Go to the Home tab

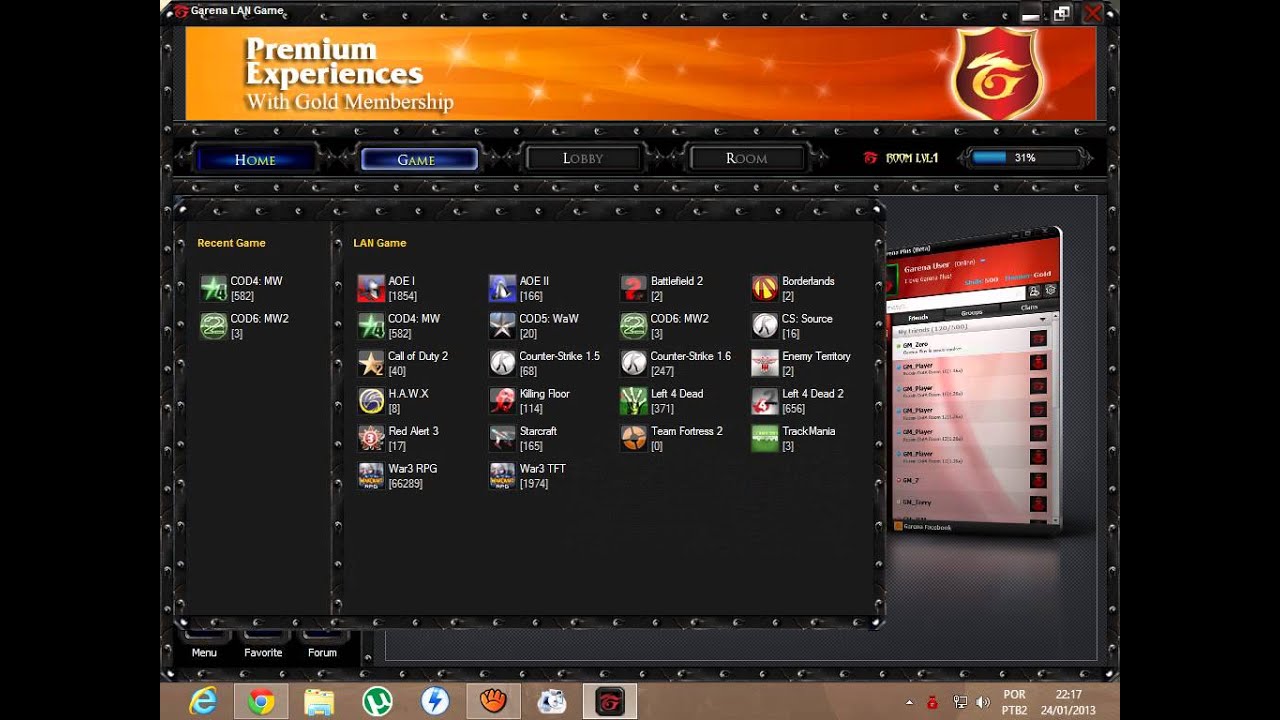pyautogui.click(x=255, y=159)
